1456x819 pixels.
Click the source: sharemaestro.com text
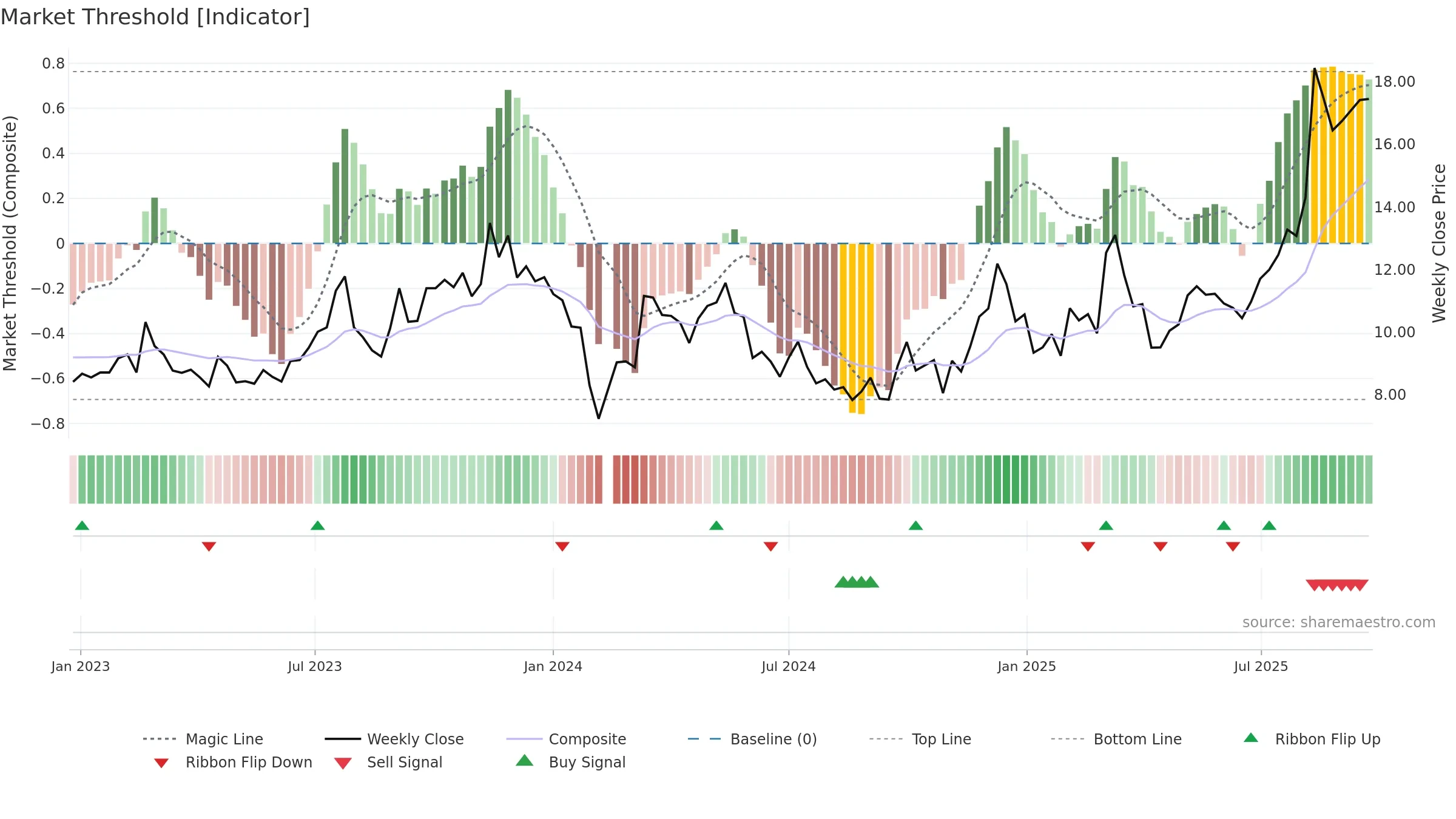click(x=1339, y=622)
